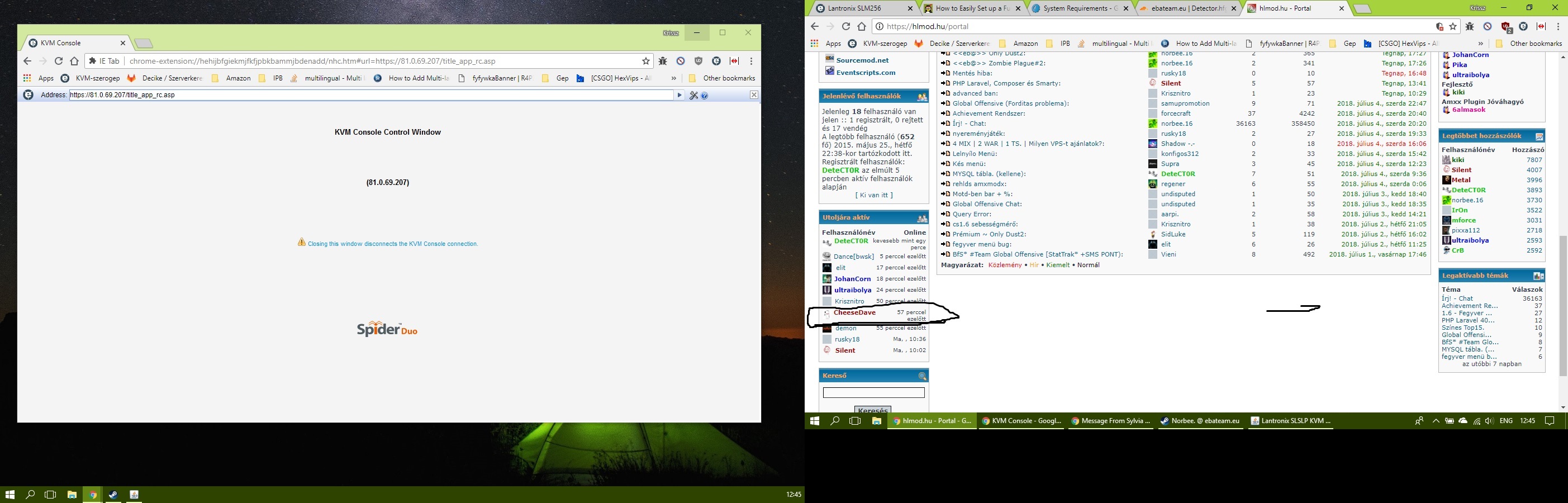
Task: Open 'Query Error' forum topic
Action: (972, 213)
